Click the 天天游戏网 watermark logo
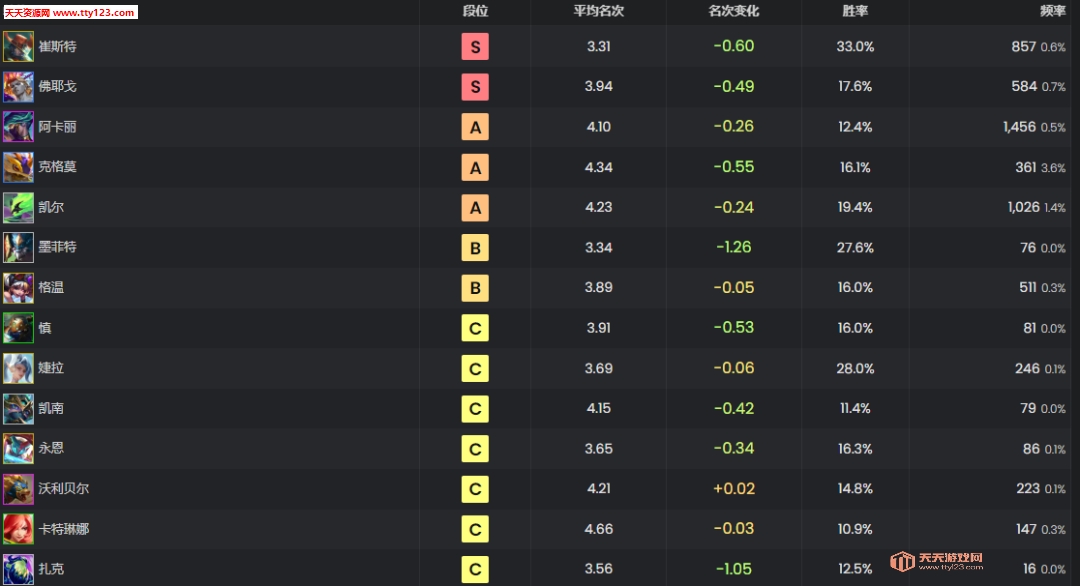This screenshot has height=586, width=1080. click(x=938, y=562)
